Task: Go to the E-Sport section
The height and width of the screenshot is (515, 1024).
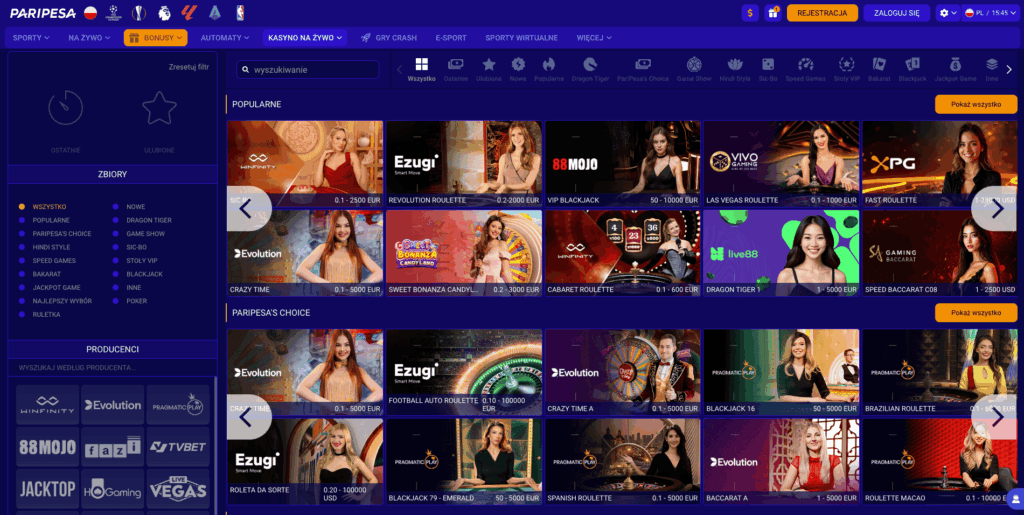Action: pyautogui.click(x=451, y=38)
